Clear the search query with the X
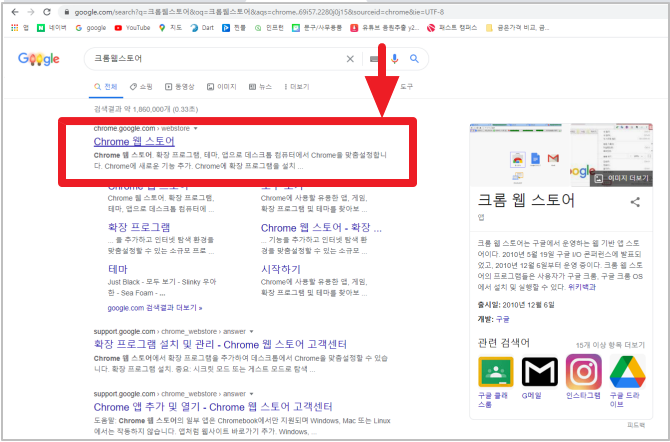 click(350, 59)
